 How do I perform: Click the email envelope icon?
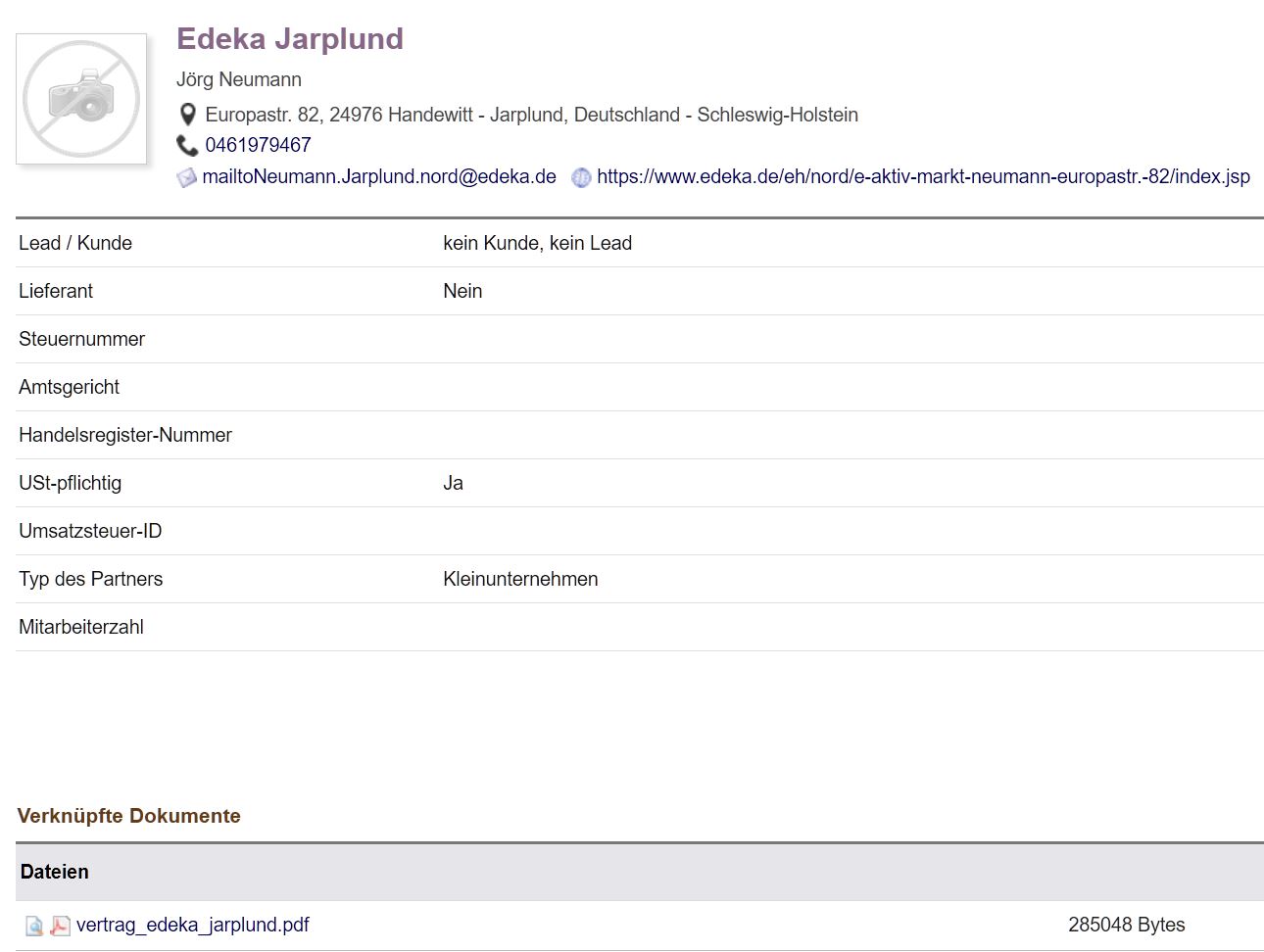186,178
